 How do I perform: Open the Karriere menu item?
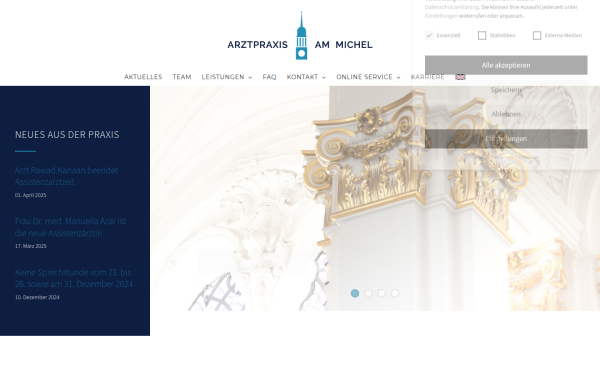427,77
